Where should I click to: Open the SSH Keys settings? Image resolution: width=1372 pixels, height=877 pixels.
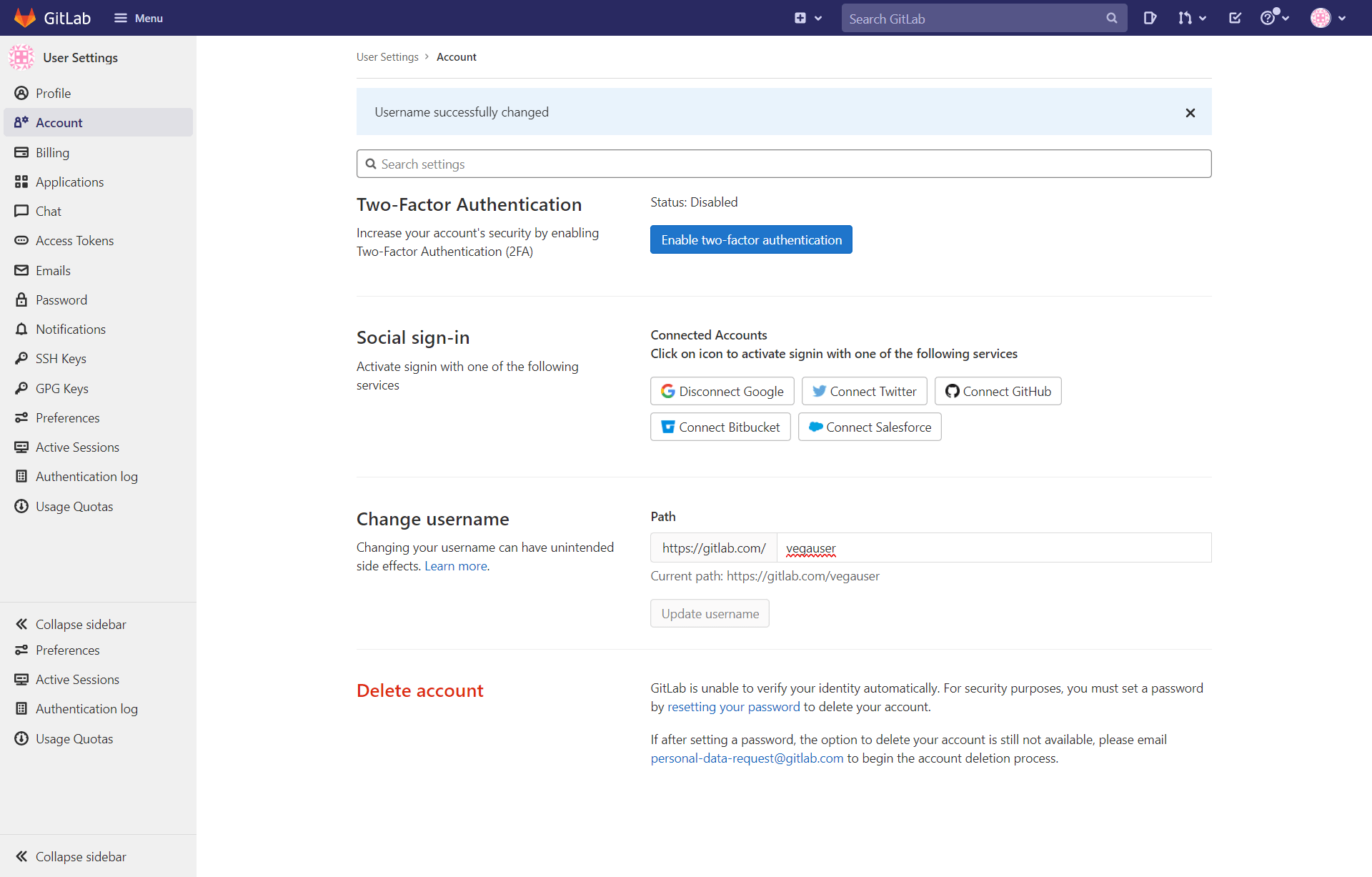pyautogui.click(x=61, y=358)
